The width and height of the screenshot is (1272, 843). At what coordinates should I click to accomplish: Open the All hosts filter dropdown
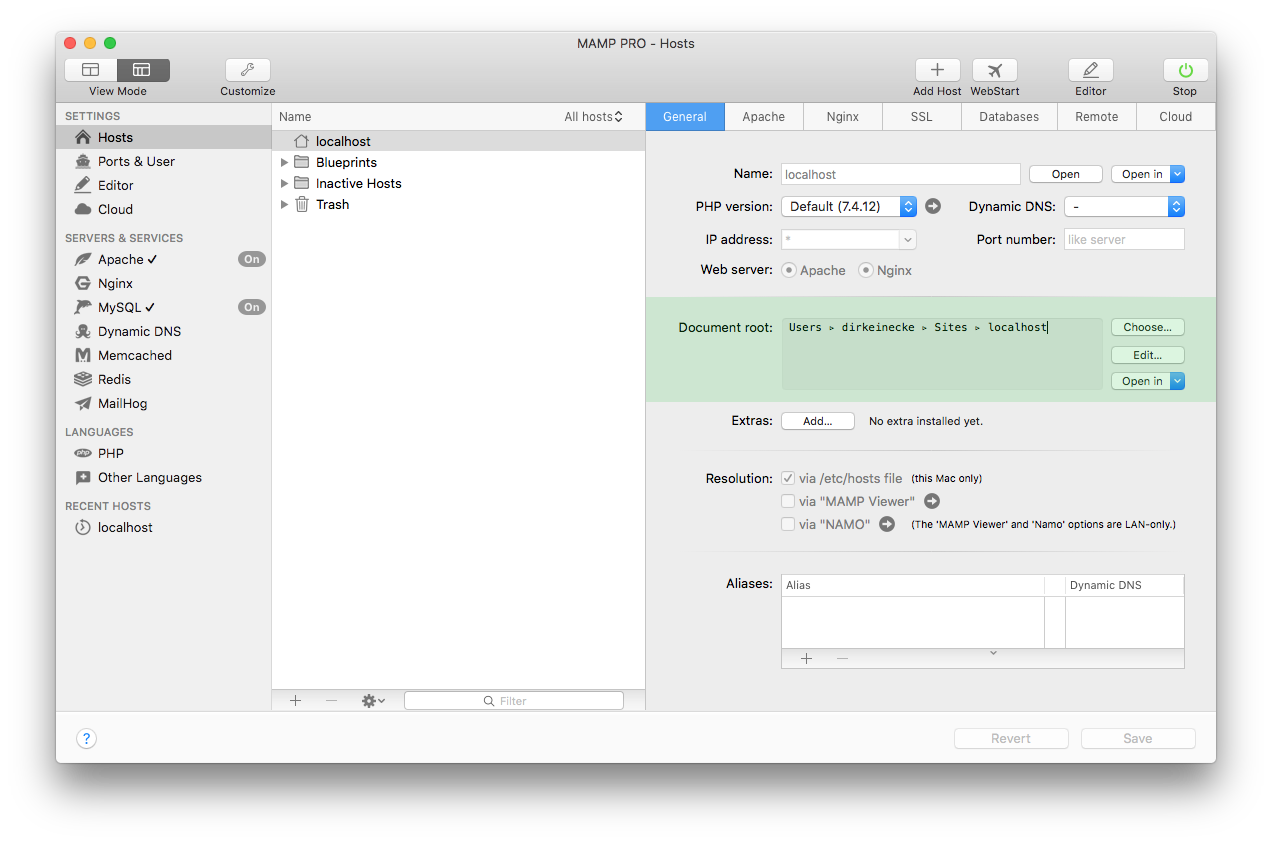[594, 116]
